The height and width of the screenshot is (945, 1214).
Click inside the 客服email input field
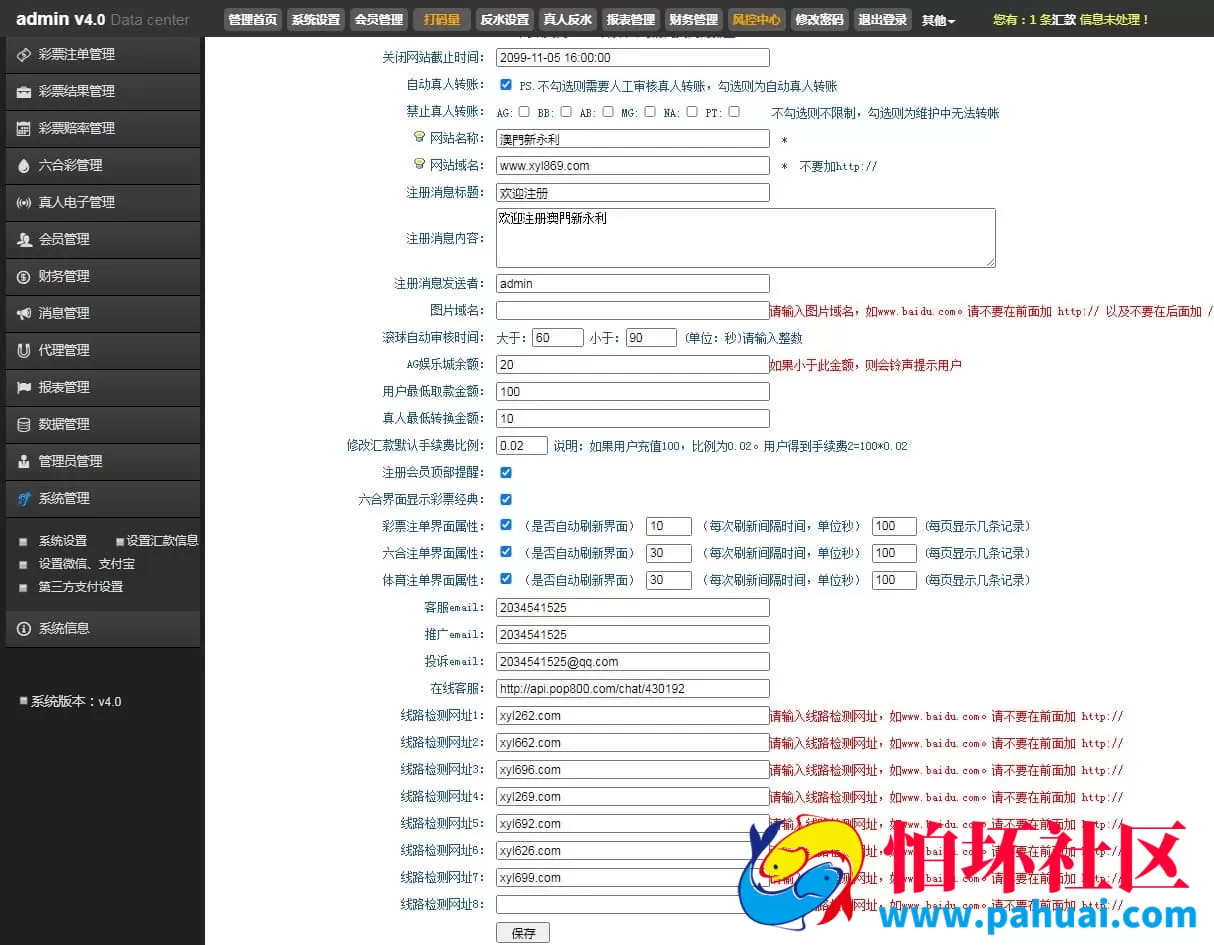coord(630,606)
